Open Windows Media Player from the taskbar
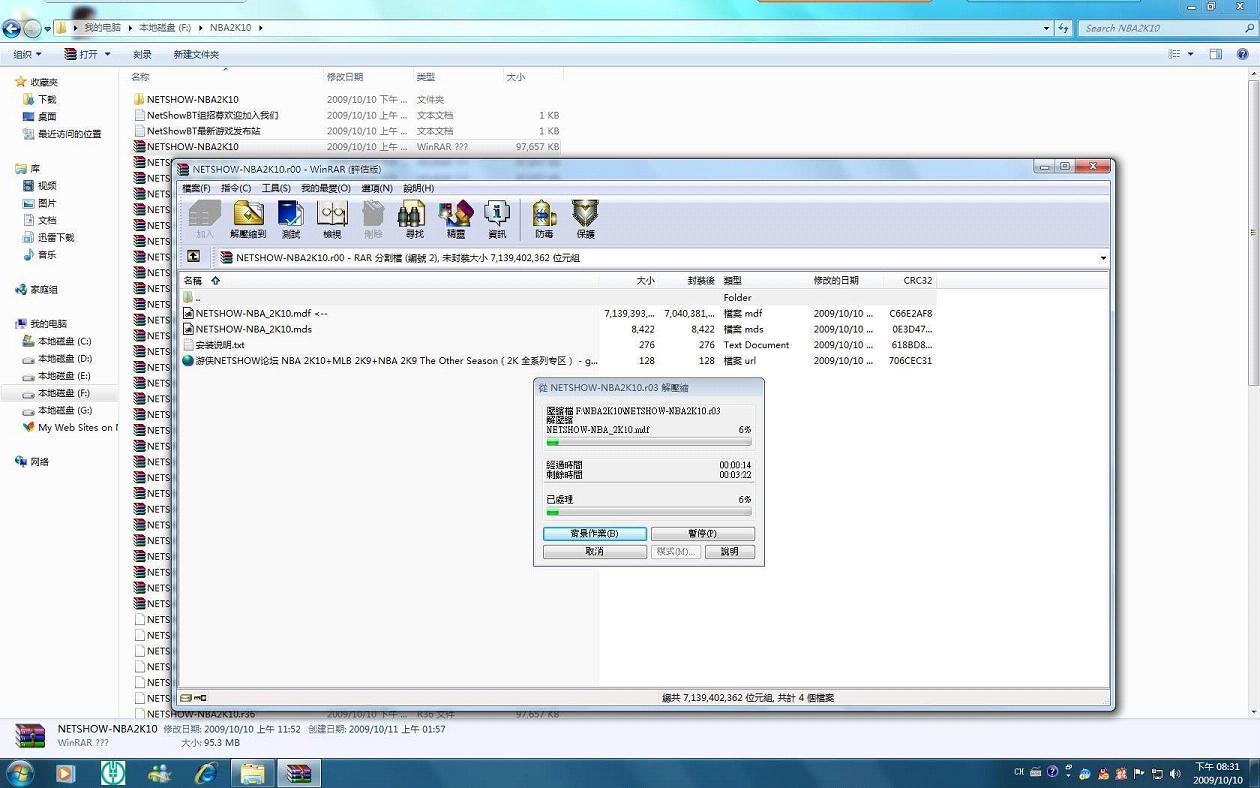The height and width of the screenshot is (788, 1260). 66,773
